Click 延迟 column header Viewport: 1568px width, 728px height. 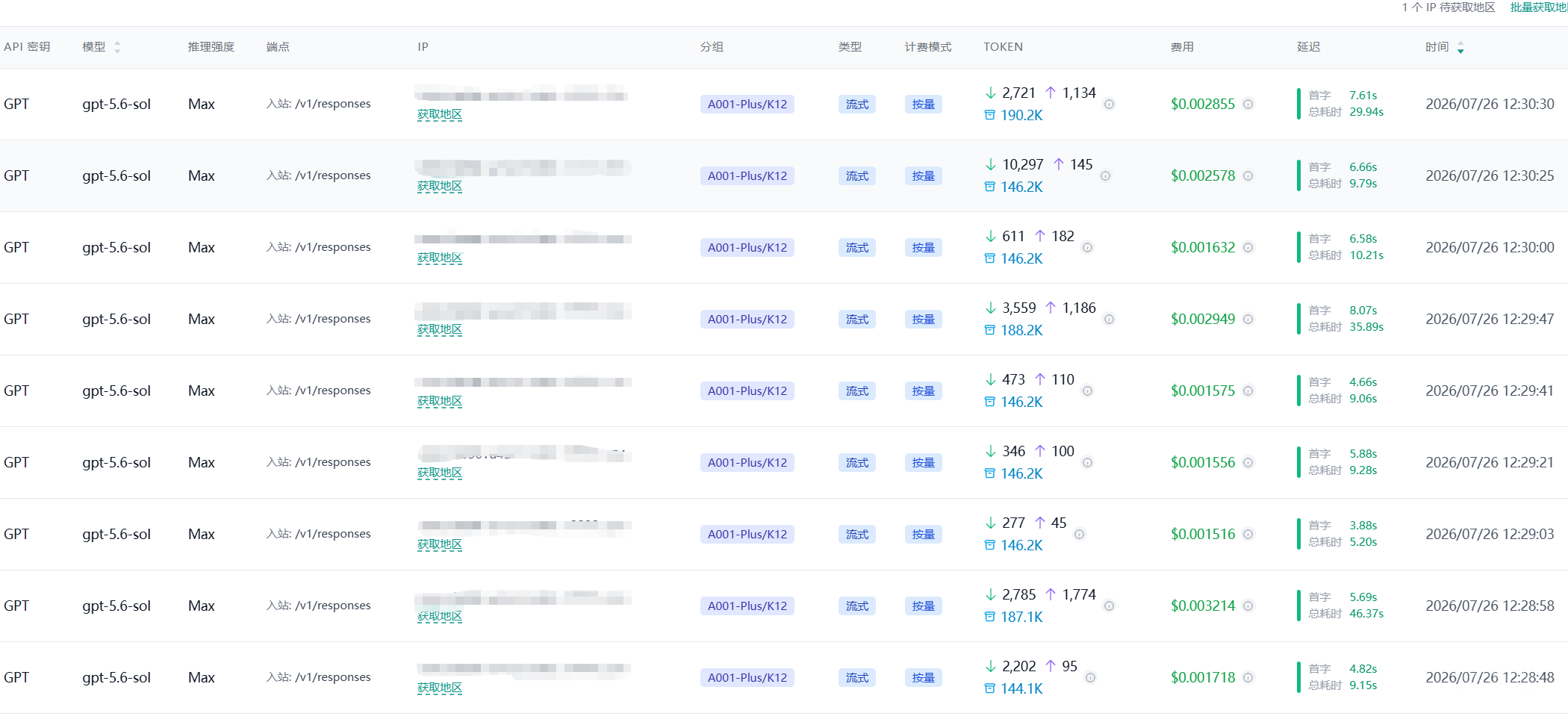1308,47
